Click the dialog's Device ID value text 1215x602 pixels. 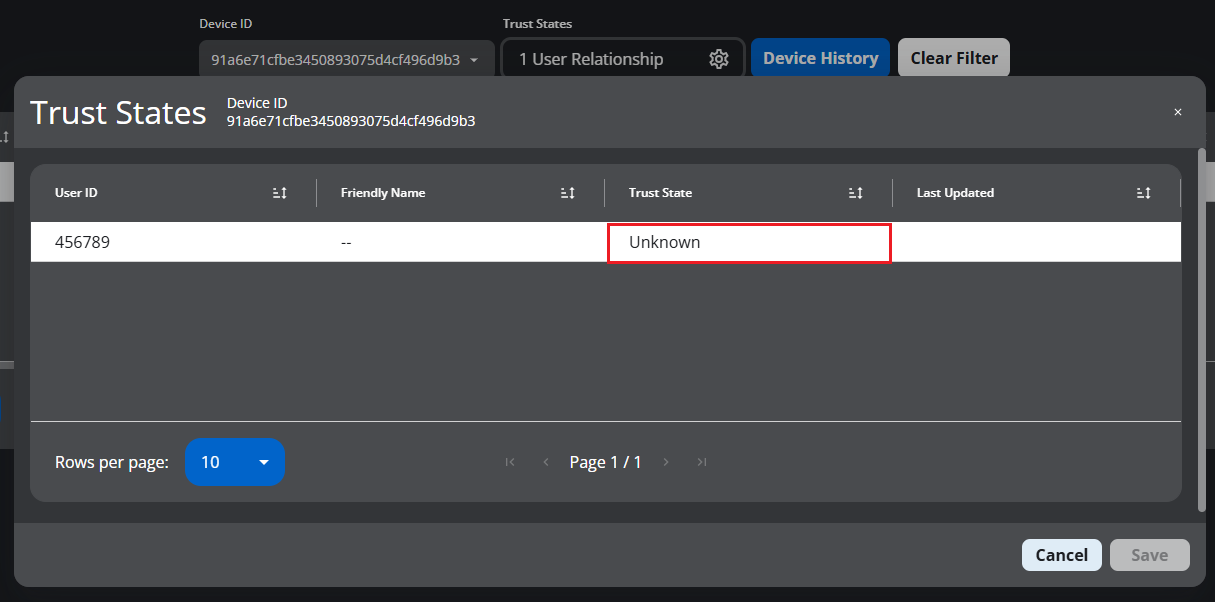(x=351, y=121)
